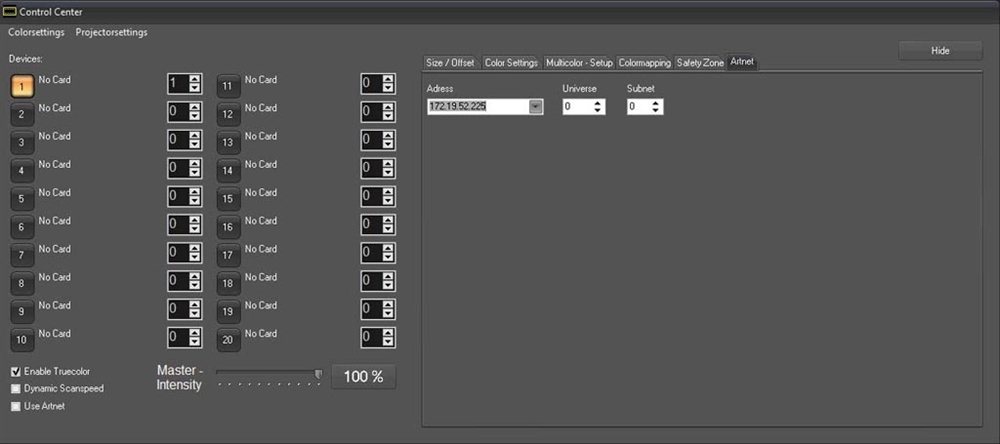
Task: Click the Universe number input field
Action: [x=577, y=107]
